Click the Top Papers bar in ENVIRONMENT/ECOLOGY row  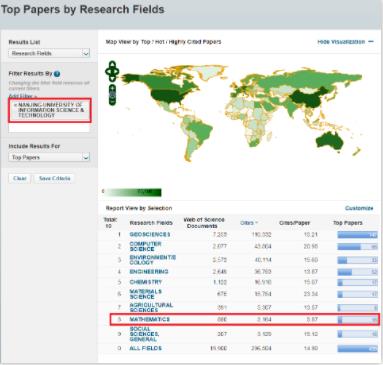(x=357, y=260)
